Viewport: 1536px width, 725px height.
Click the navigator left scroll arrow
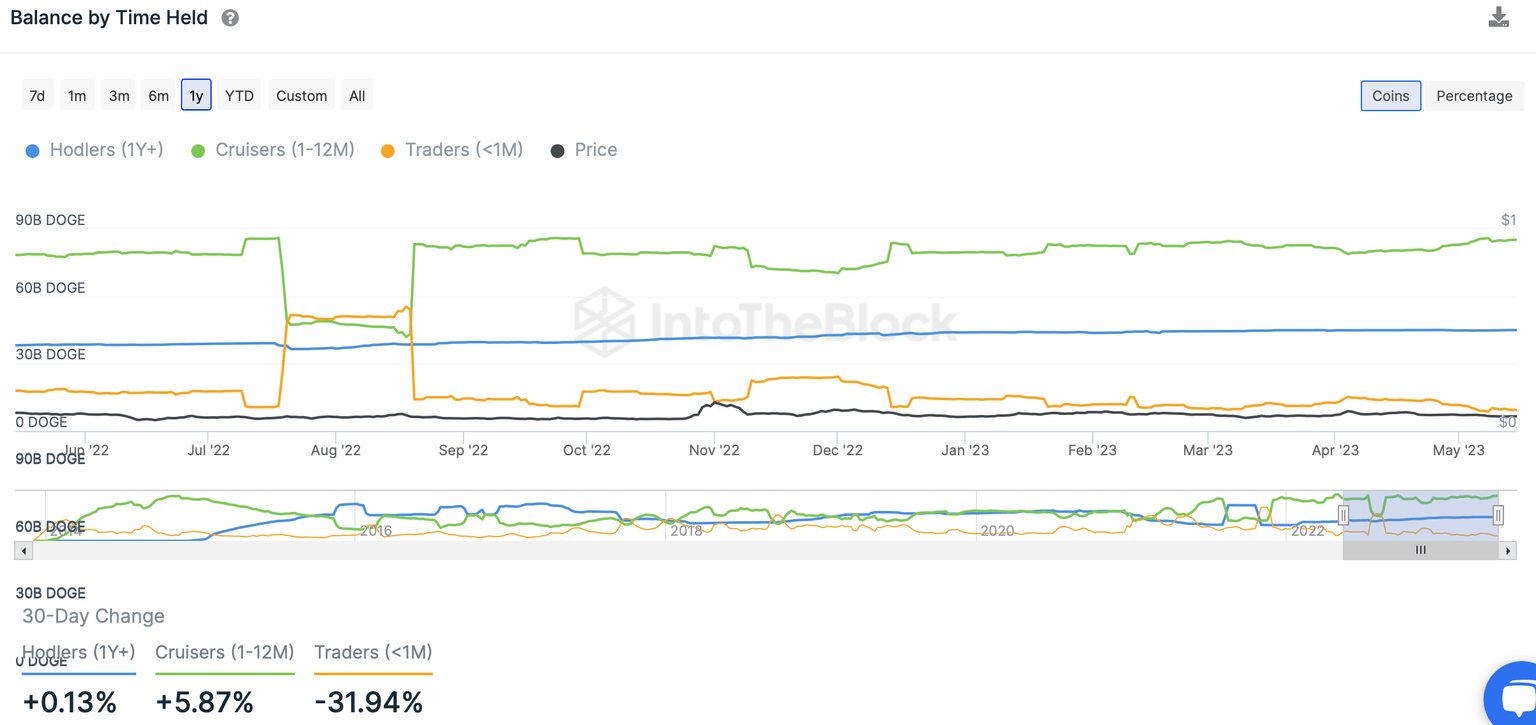coord(23,550)
